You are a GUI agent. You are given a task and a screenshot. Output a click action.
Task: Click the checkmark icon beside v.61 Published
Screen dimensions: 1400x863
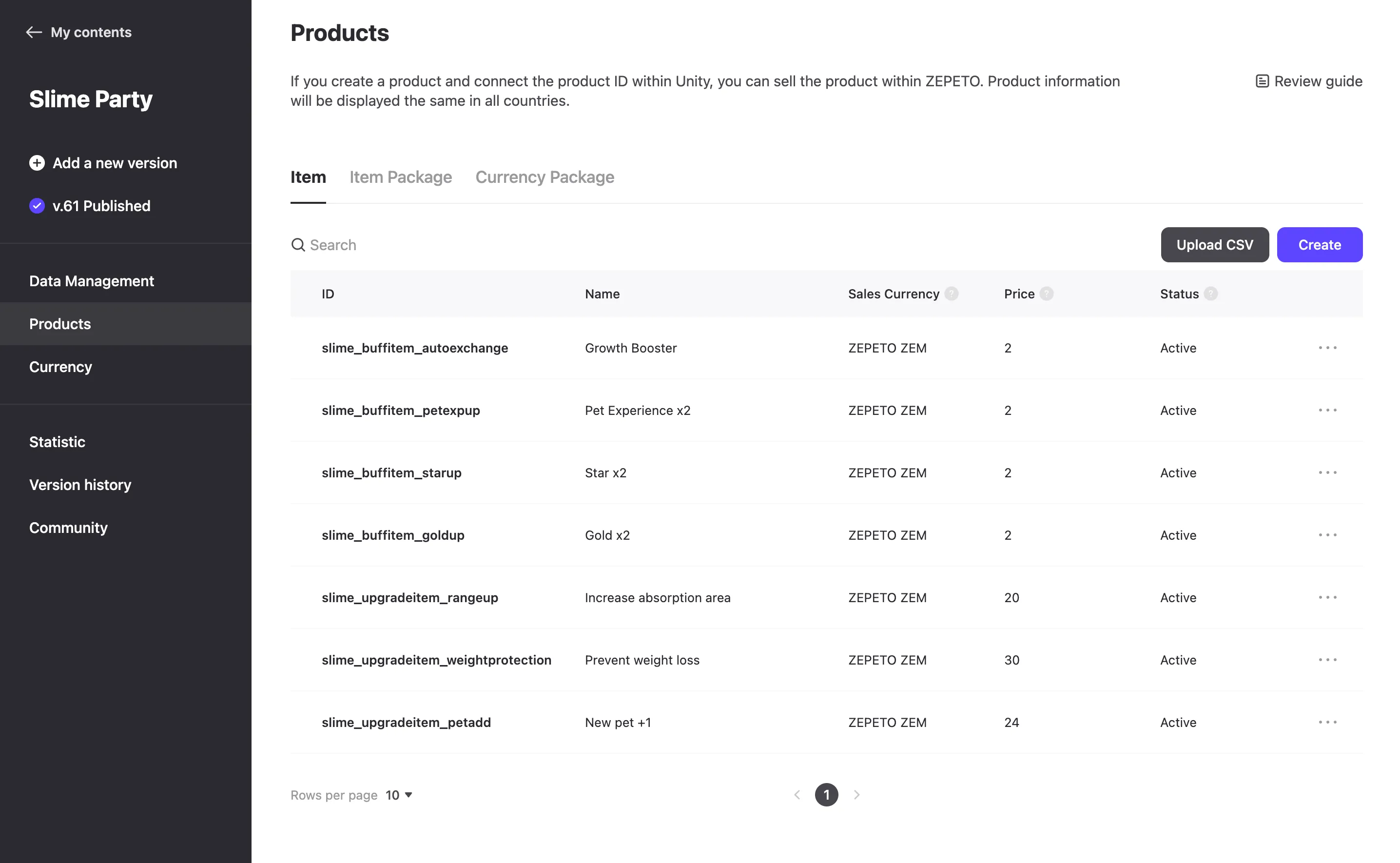point(37,206)
